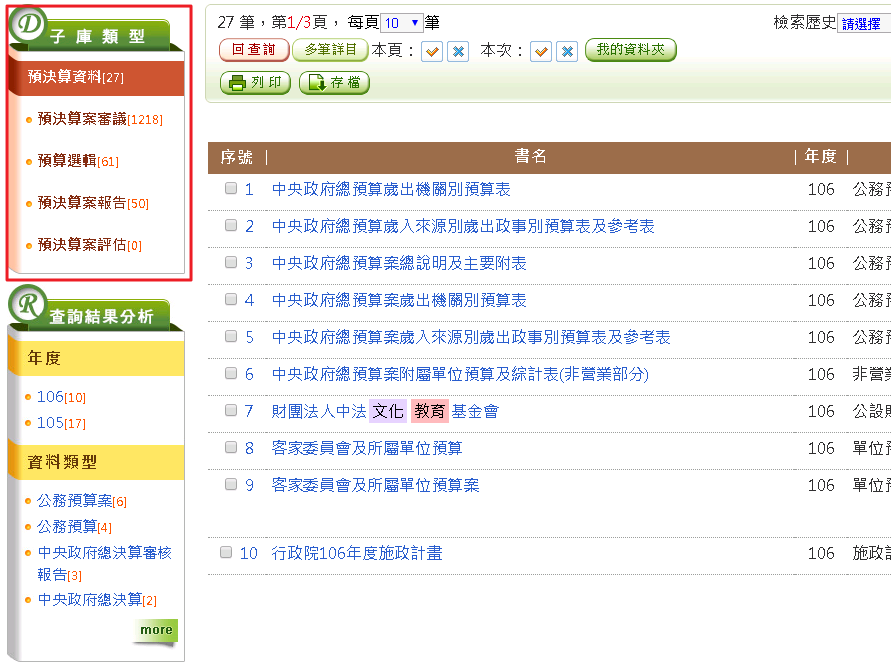Click the 存檔 save button
Image resolution: width=891 pixels, height=668 pixels.
(x=334, y=83)
